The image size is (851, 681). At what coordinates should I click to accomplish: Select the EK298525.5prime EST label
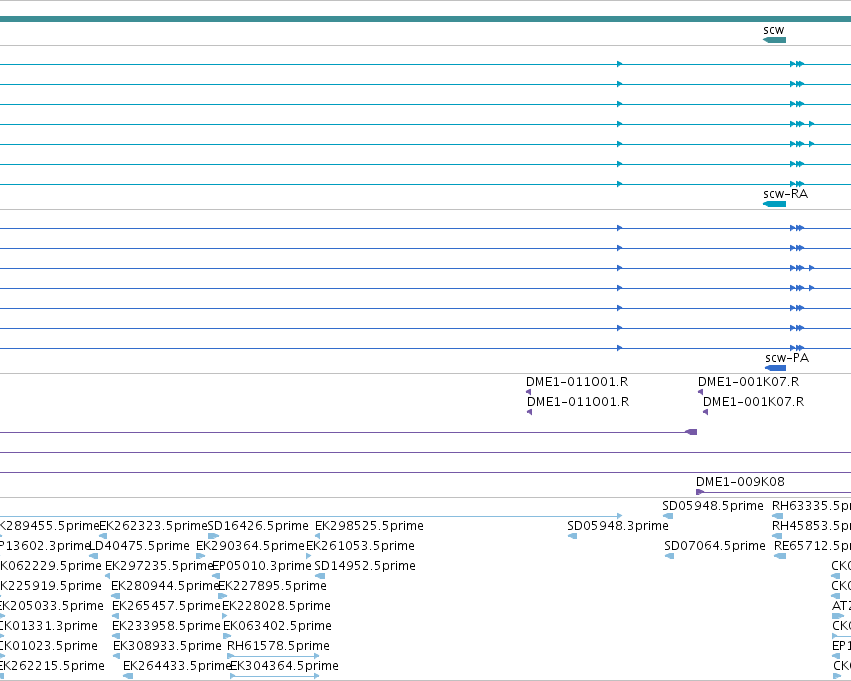point(369,526)
